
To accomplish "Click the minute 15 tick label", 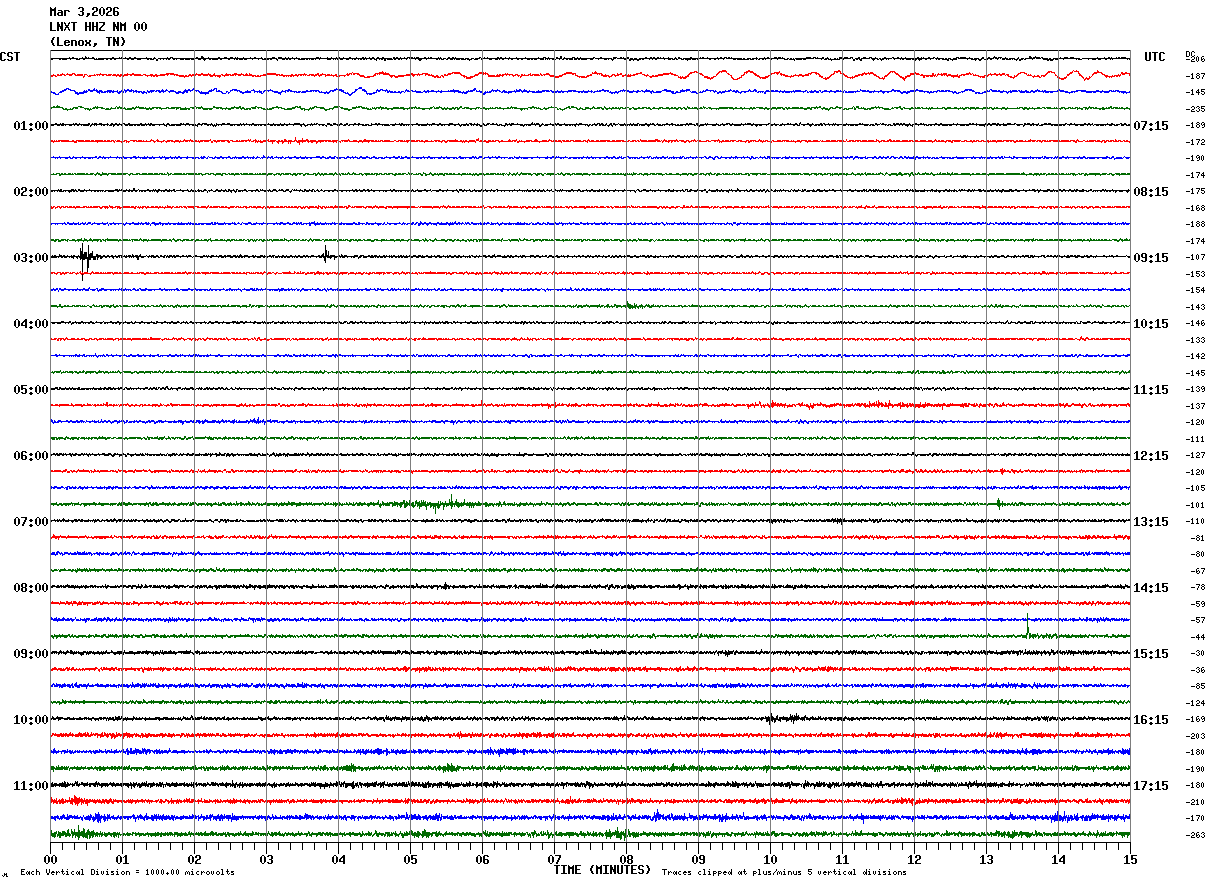I will click(1129, 859).
